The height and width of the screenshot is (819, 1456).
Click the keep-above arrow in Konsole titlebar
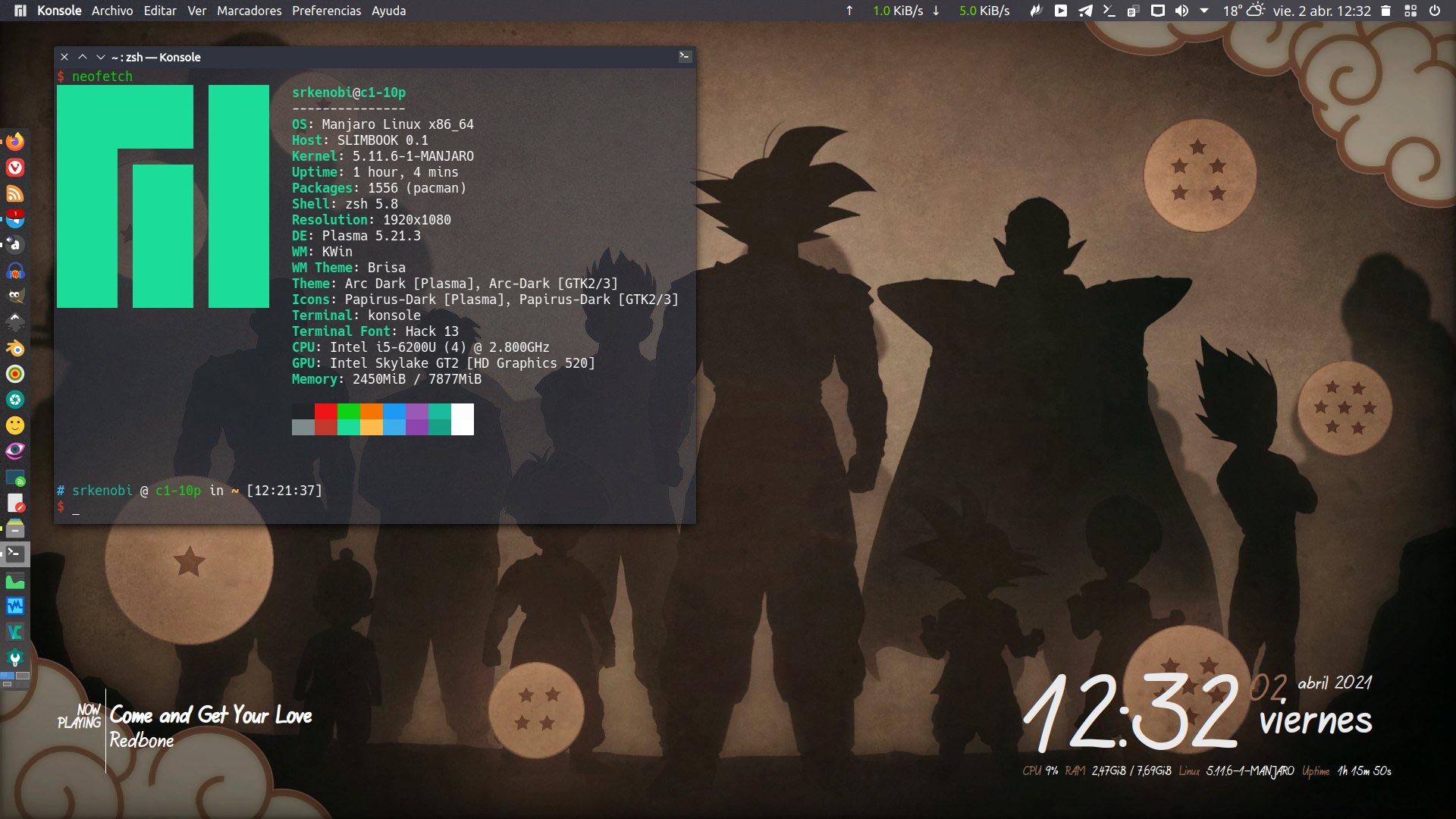(x=83, y=57)
